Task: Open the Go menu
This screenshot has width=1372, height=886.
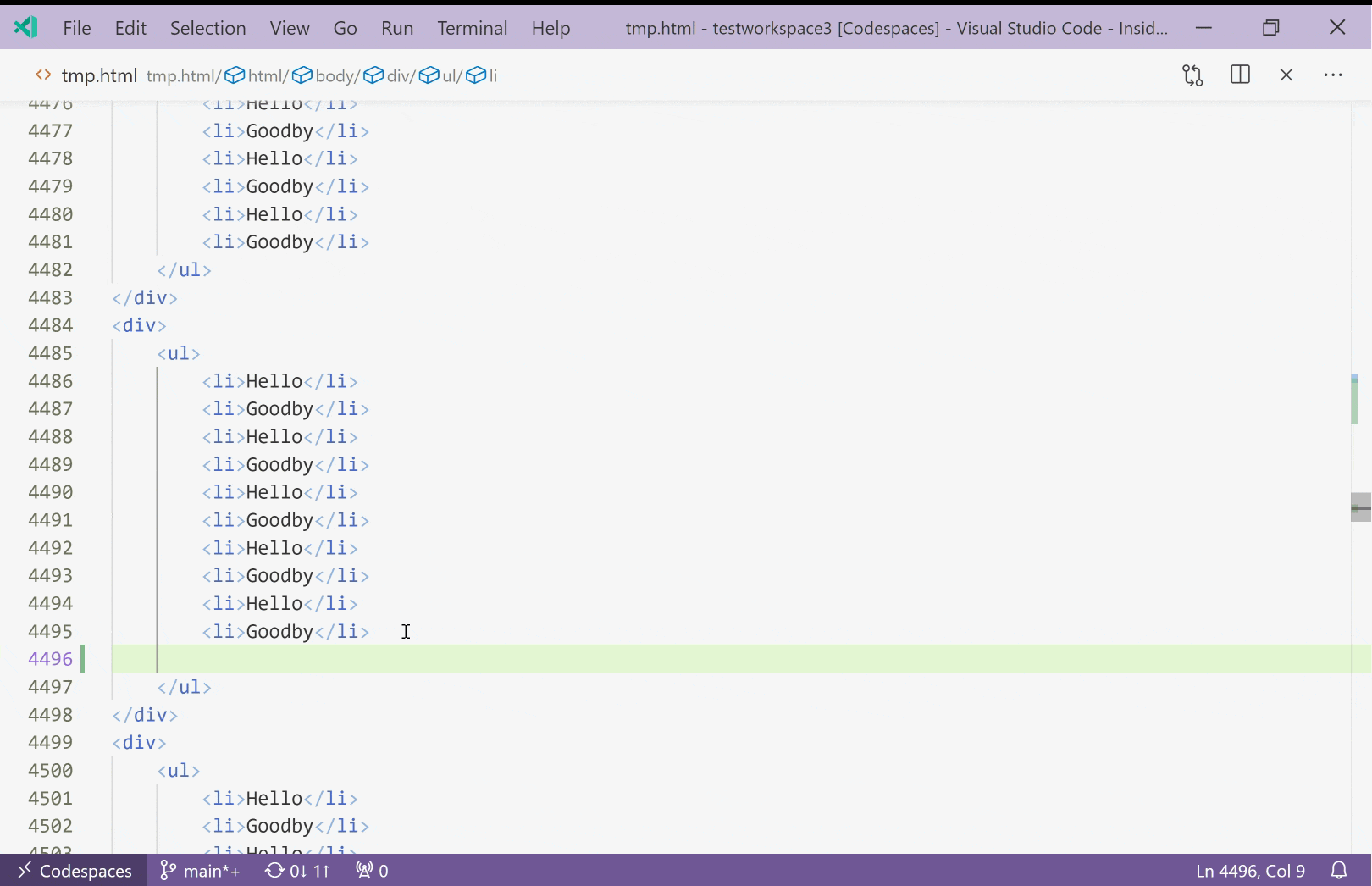Action: pos(345,28)
